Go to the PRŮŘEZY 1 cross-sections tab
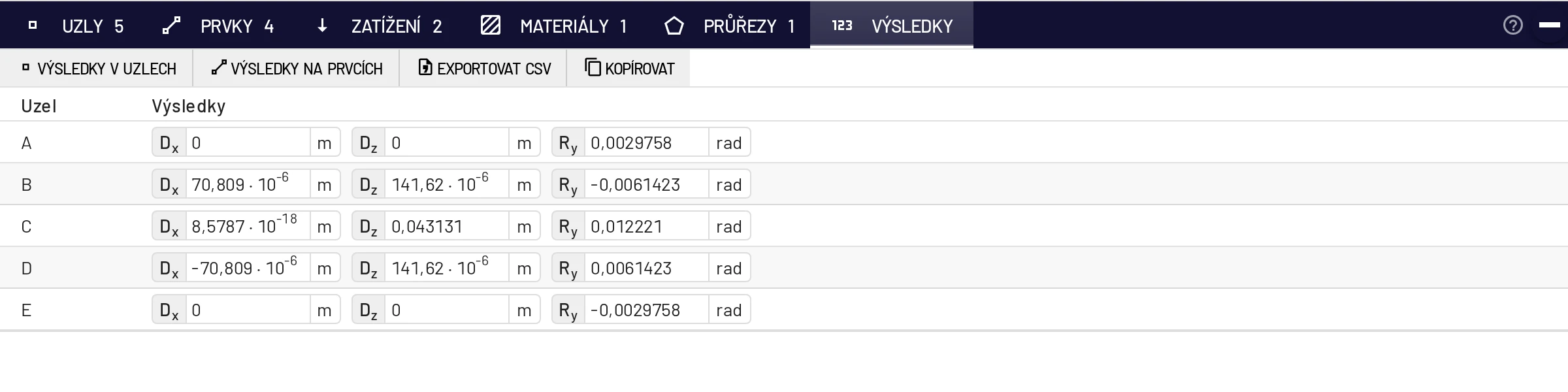The width and height of the screenshot is (1568, 392). [x=730, y=25]
